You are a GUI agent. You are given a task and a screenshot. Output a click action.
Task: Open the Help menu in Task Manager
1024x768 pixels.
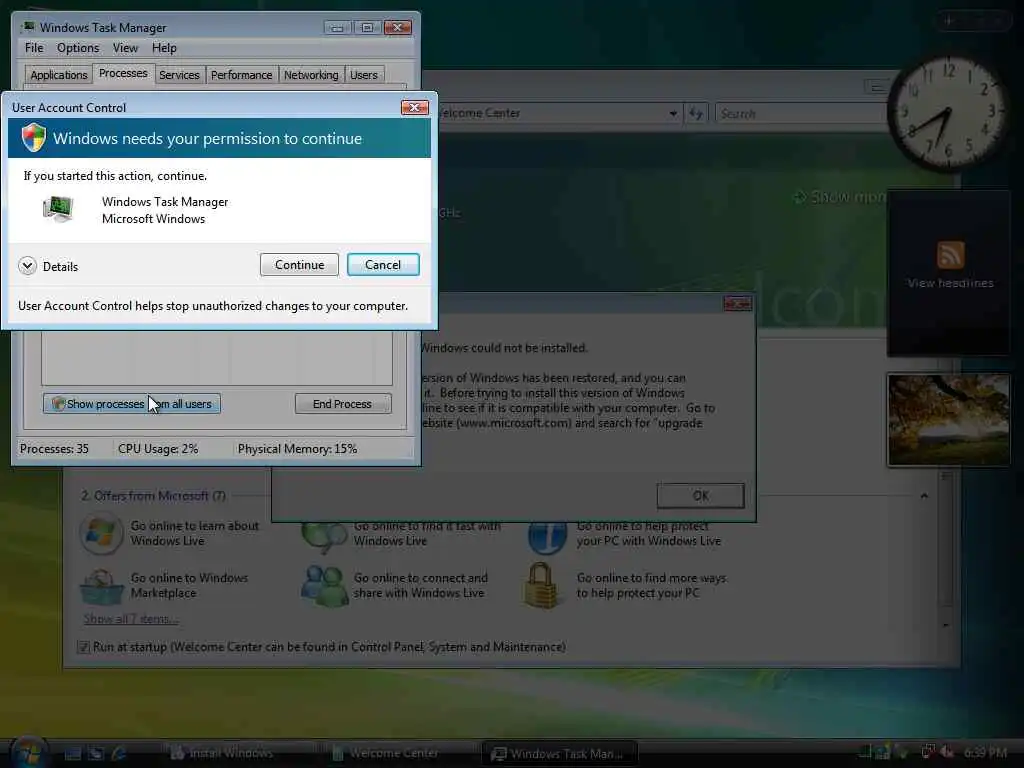pos(164,48)
